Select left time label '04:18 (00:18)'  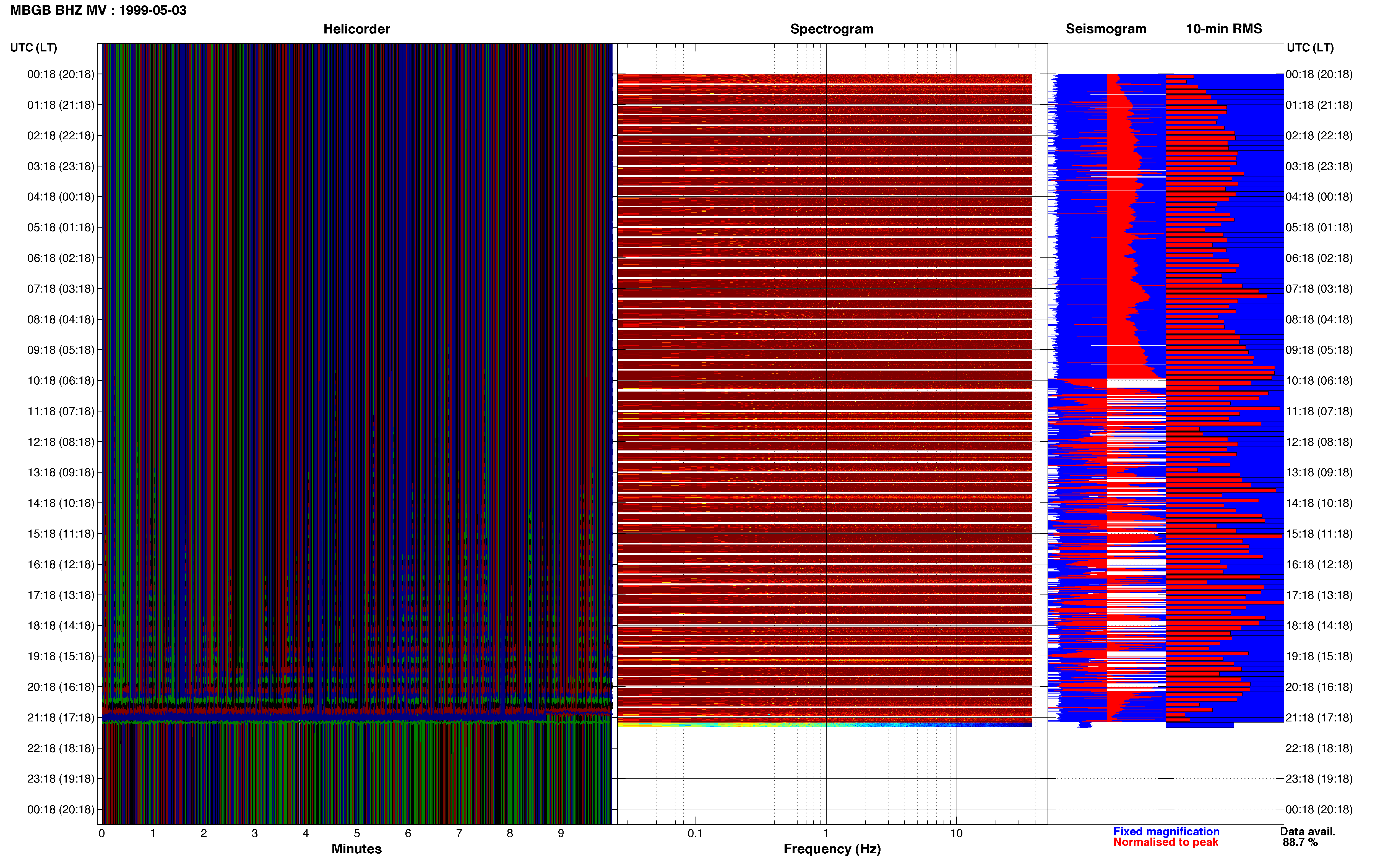[x=61, y=197]
